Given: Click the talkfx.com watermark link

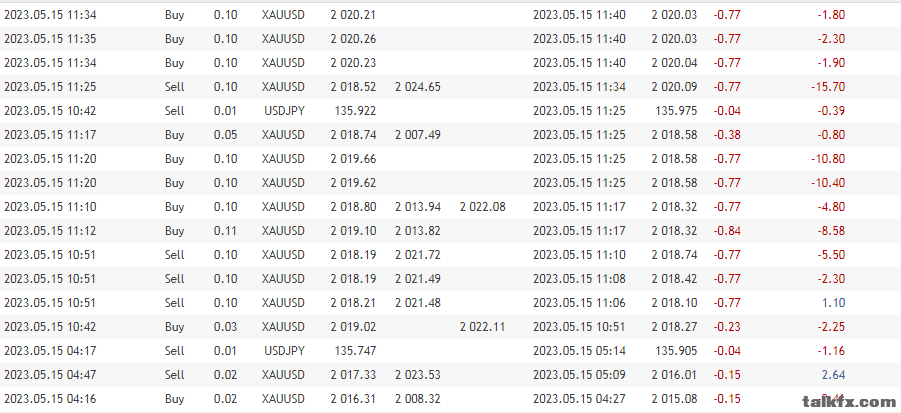Looking at the screenshot, I should (x=848, y=402).
